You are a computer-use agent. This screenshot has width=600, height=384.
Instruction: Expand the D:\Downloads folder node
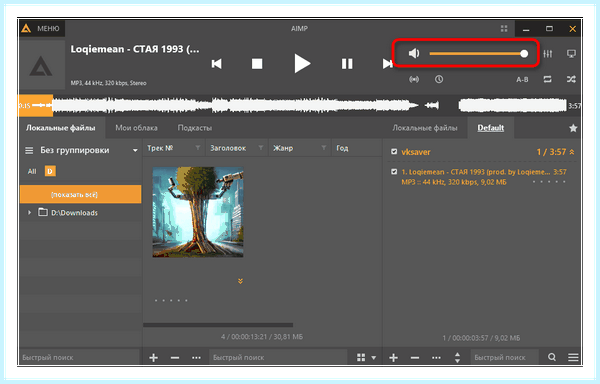point(29,212)
